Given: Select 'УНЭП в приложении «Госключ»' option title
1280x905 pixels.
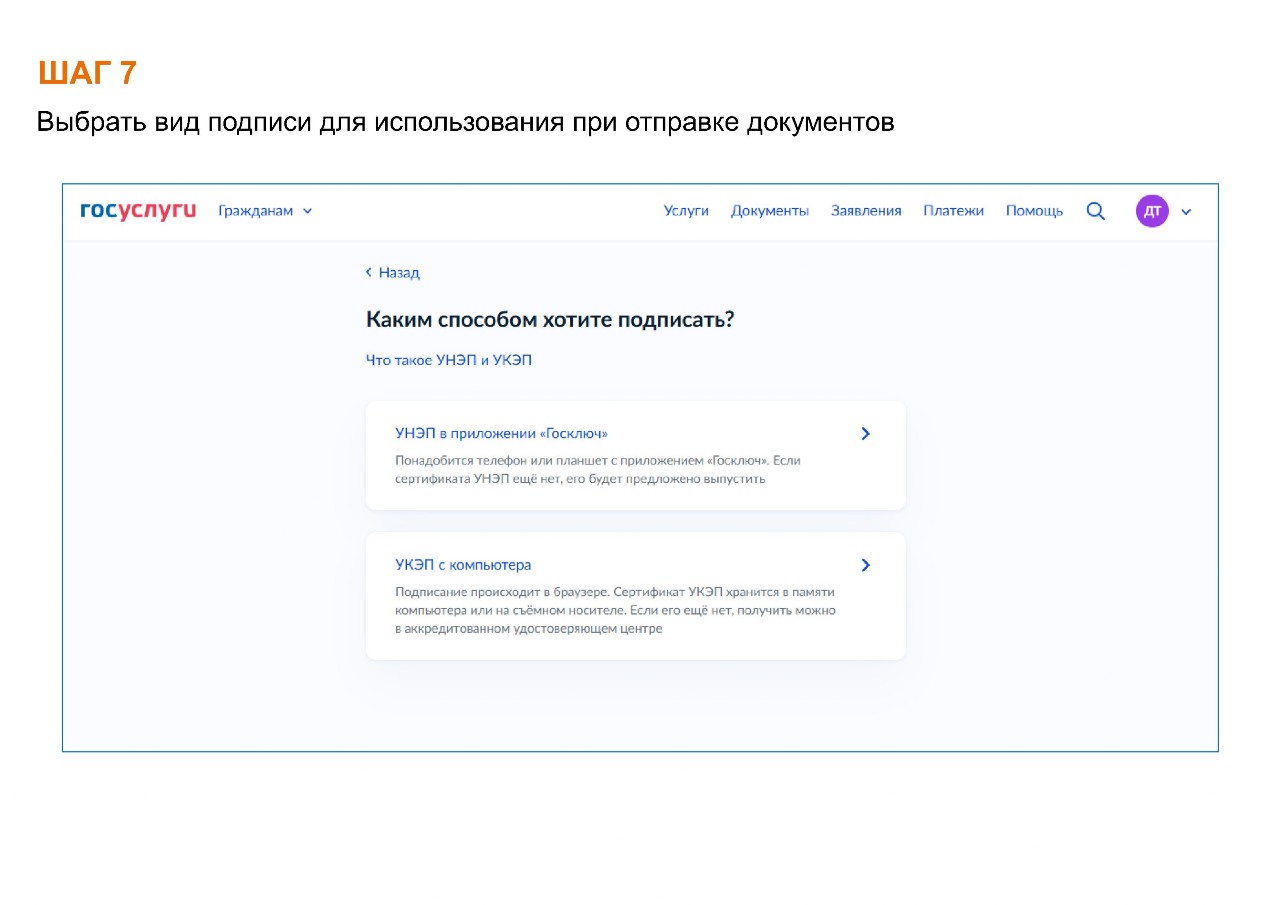Looking at the screenshot, I should coord(501,434).
